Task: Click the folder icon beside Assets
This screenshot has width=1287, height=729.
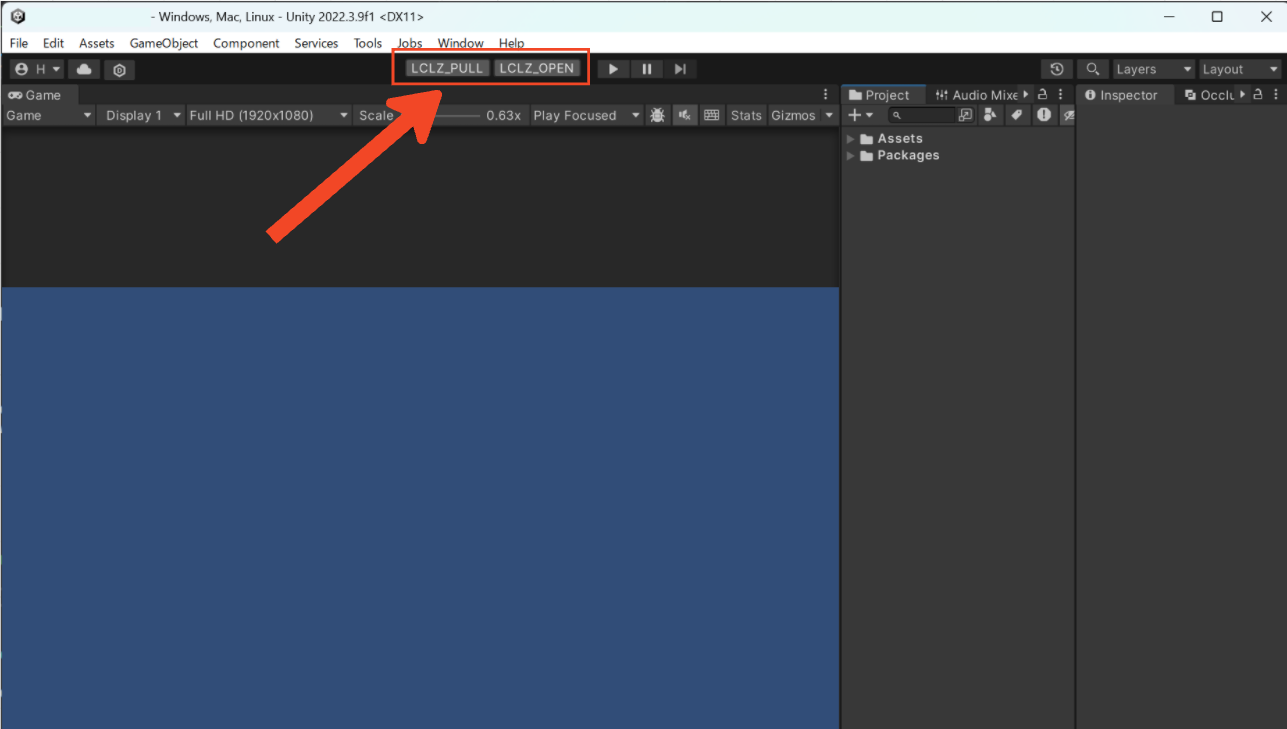Action: point(867,139)
